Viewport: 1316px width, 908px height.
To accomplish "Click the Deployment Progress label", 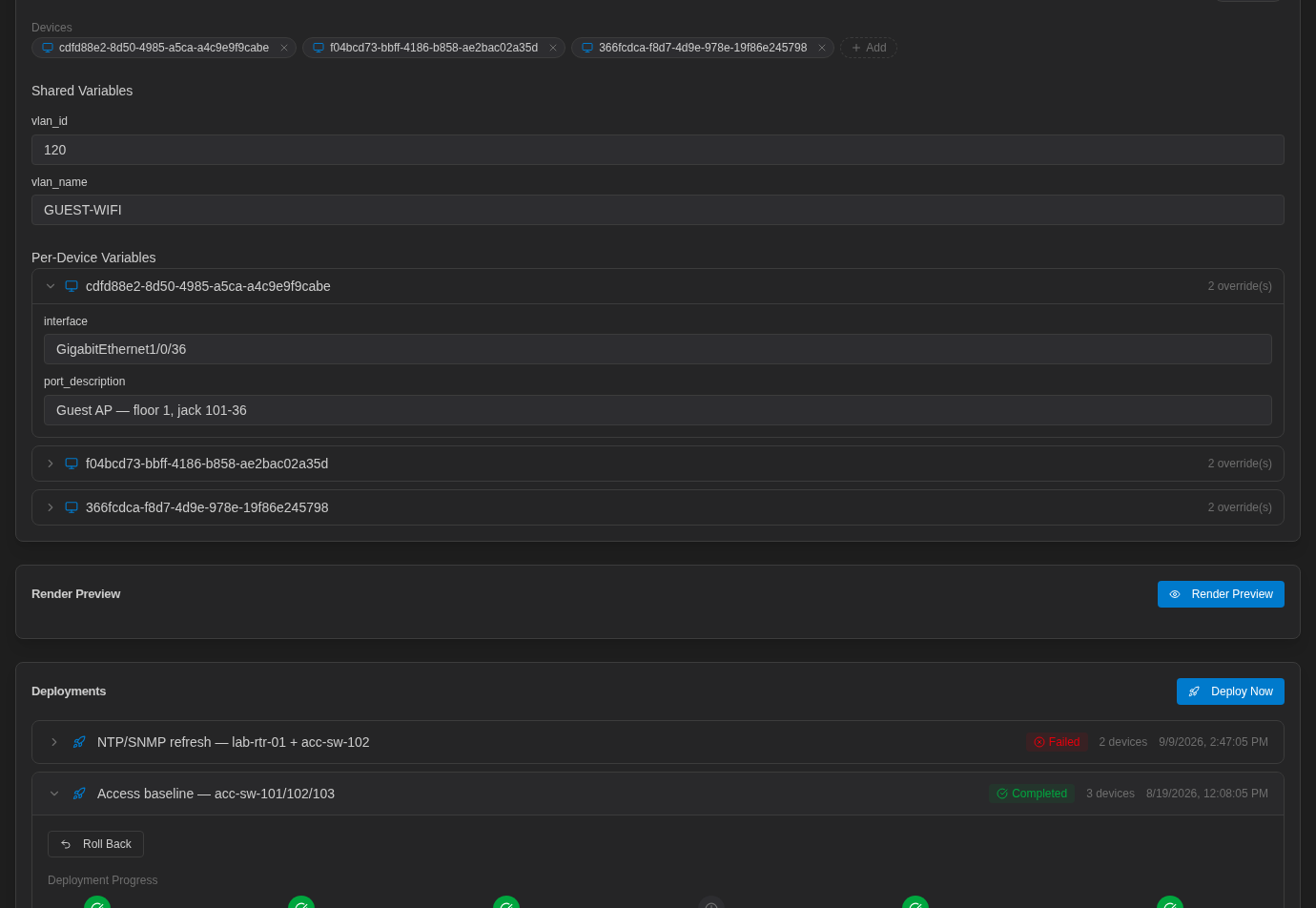I will [102, 880].
